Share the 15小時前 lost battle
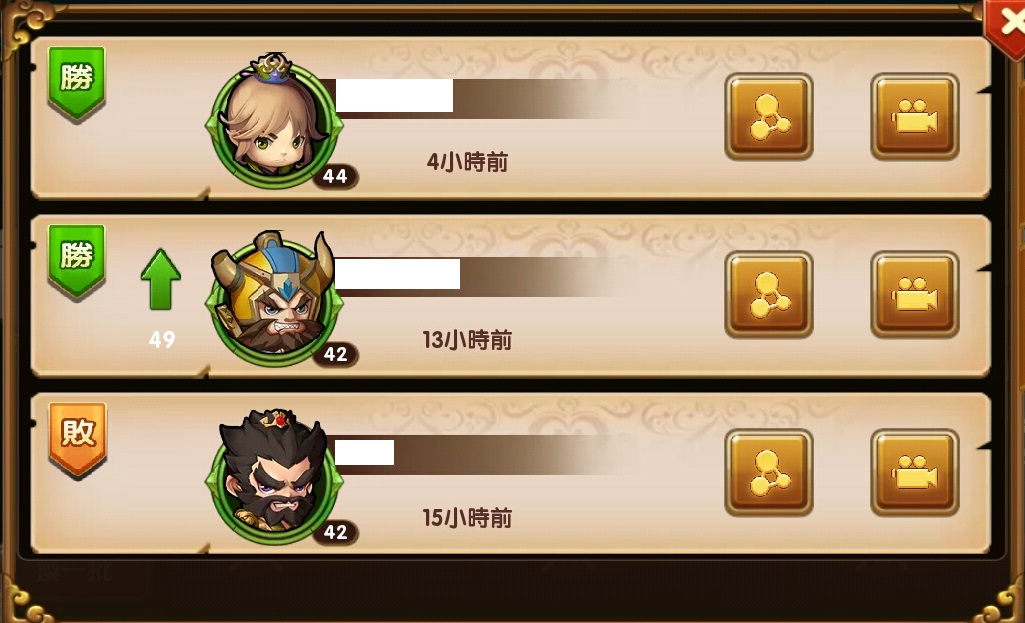1025x623 pixels. coord(769,473)
